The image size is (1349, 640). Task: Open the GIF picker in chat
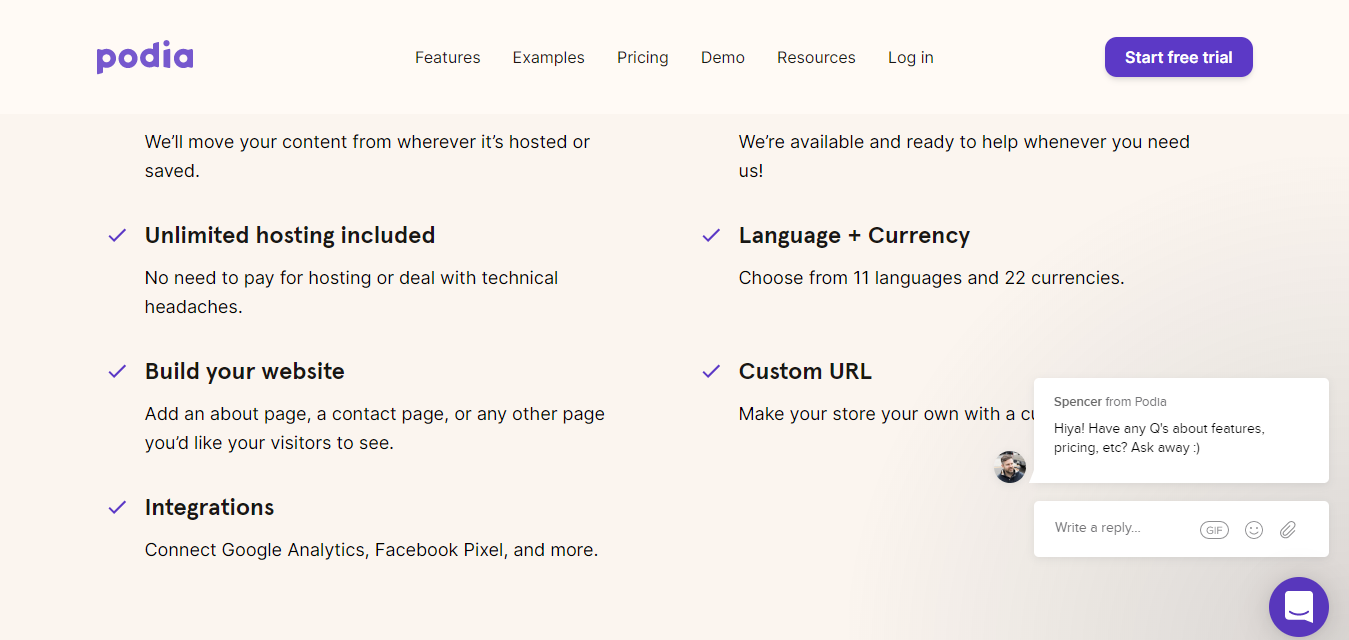click(1213, 530)
